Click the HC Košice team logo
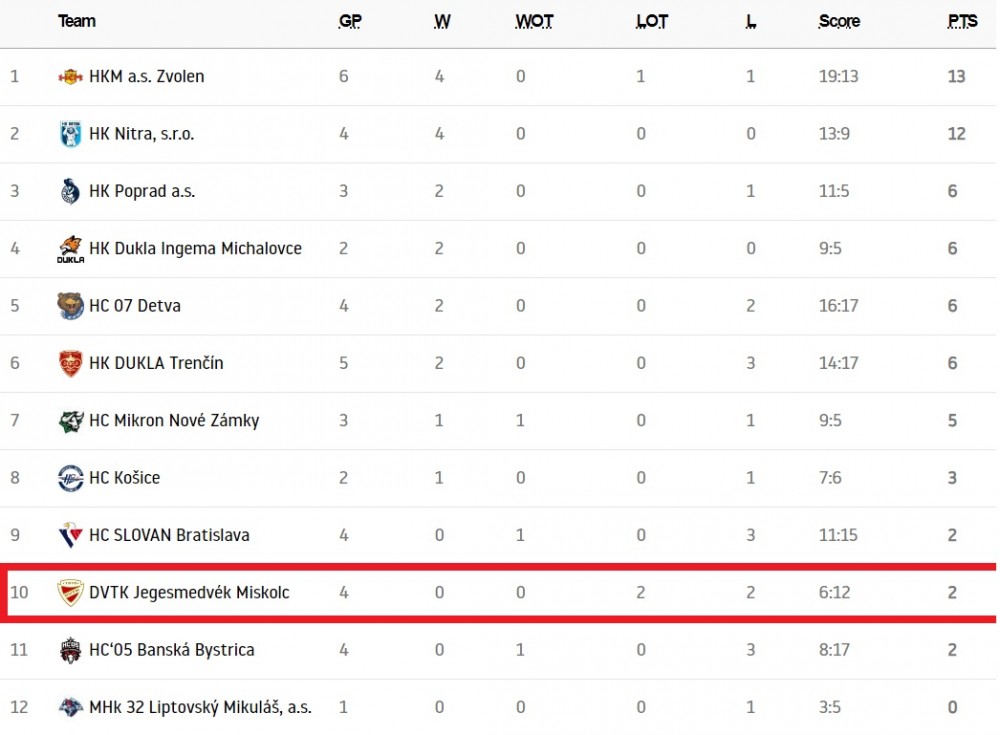 coord(70,479)
